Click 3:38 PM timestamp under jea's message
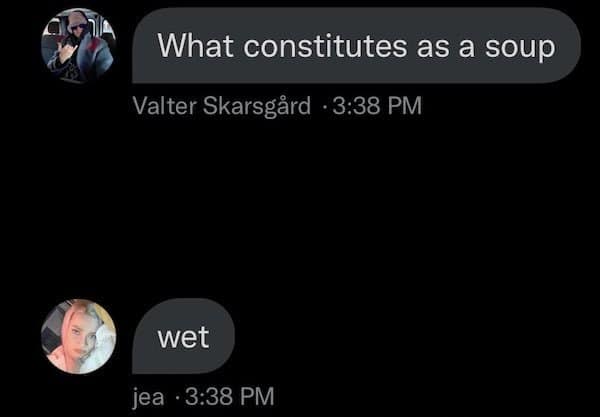The height and width of the screenshot is (417, 600). tap(230, 396)
